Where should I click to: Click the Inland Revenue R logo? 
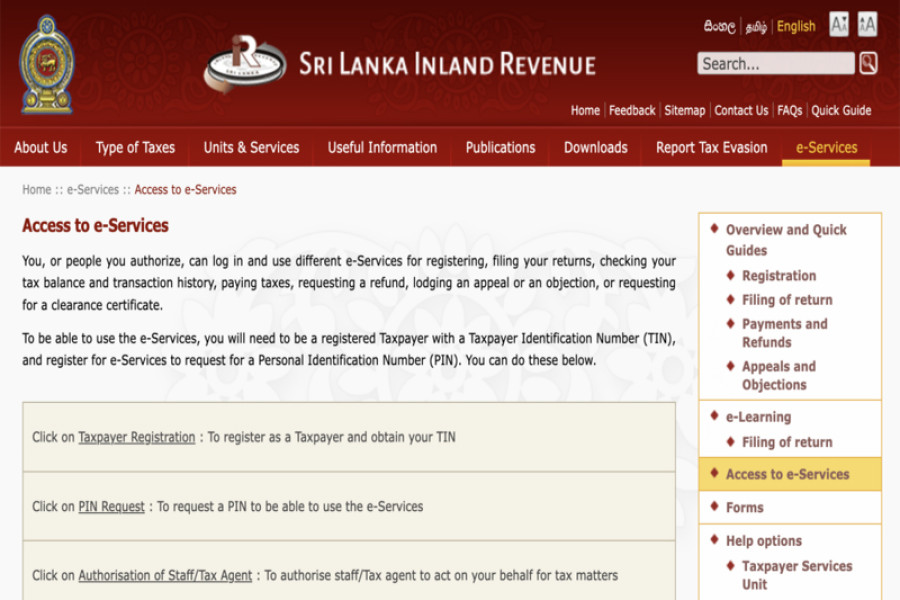[x=246, y=64]
